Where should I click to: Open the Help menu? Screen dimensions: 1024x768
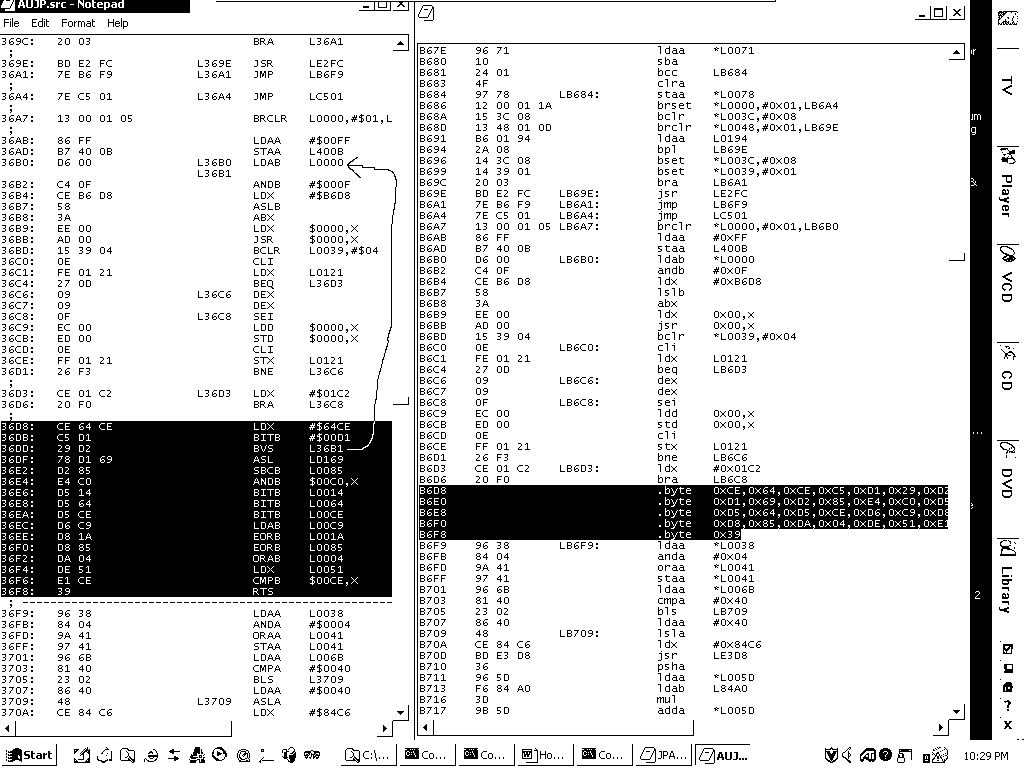click(x=118, y=23)
